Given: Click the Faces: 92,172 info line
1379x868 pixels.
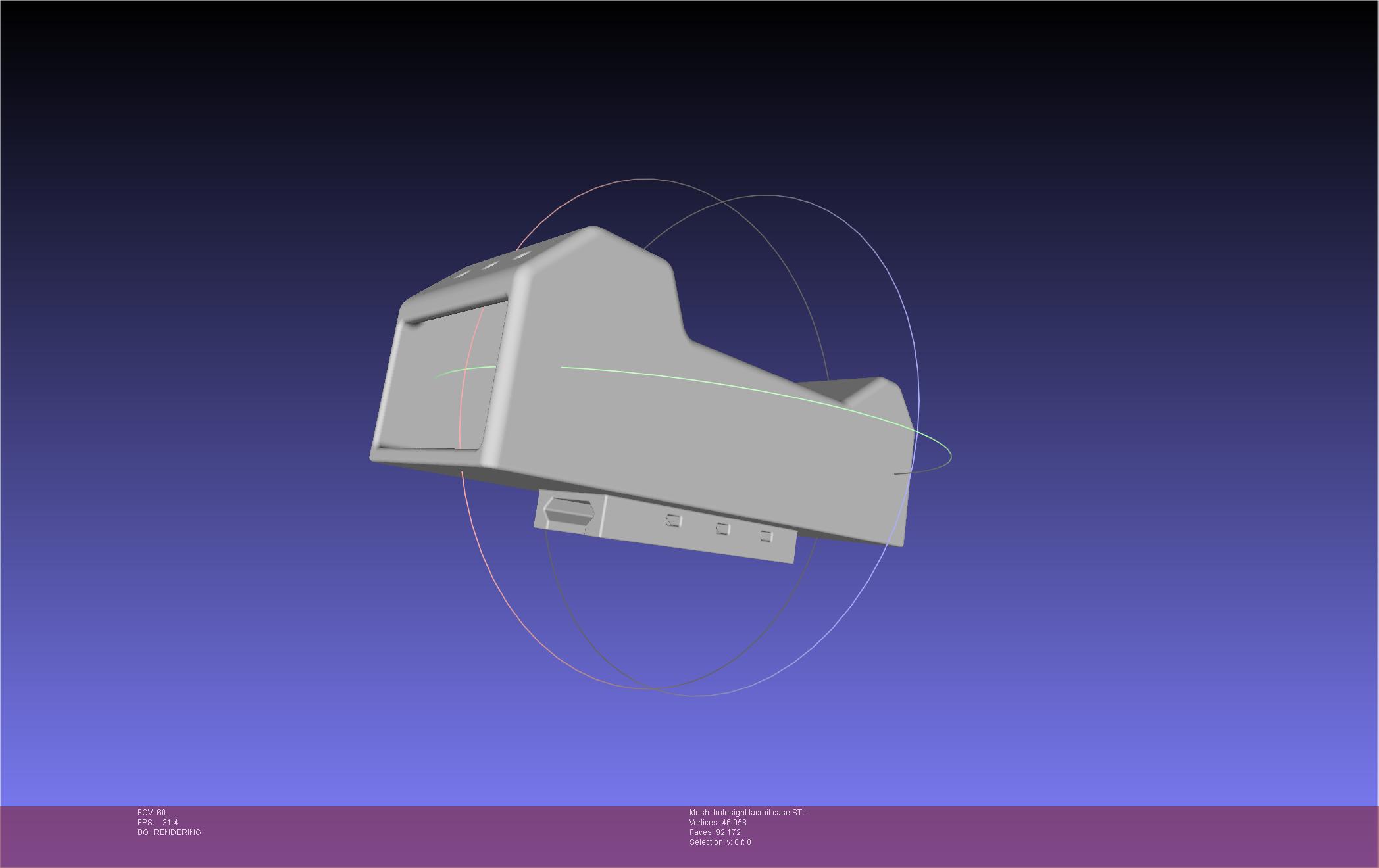Looking at the screenshot, I should tap(715, 832).
